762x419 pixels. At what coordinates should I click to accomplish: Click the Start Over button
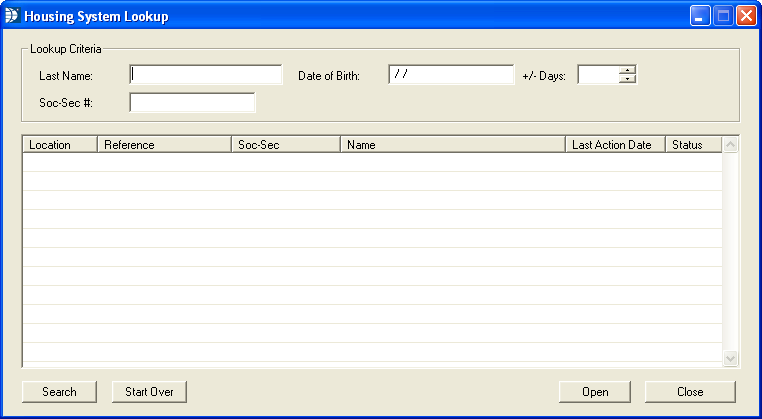click(x=149, y=392)
